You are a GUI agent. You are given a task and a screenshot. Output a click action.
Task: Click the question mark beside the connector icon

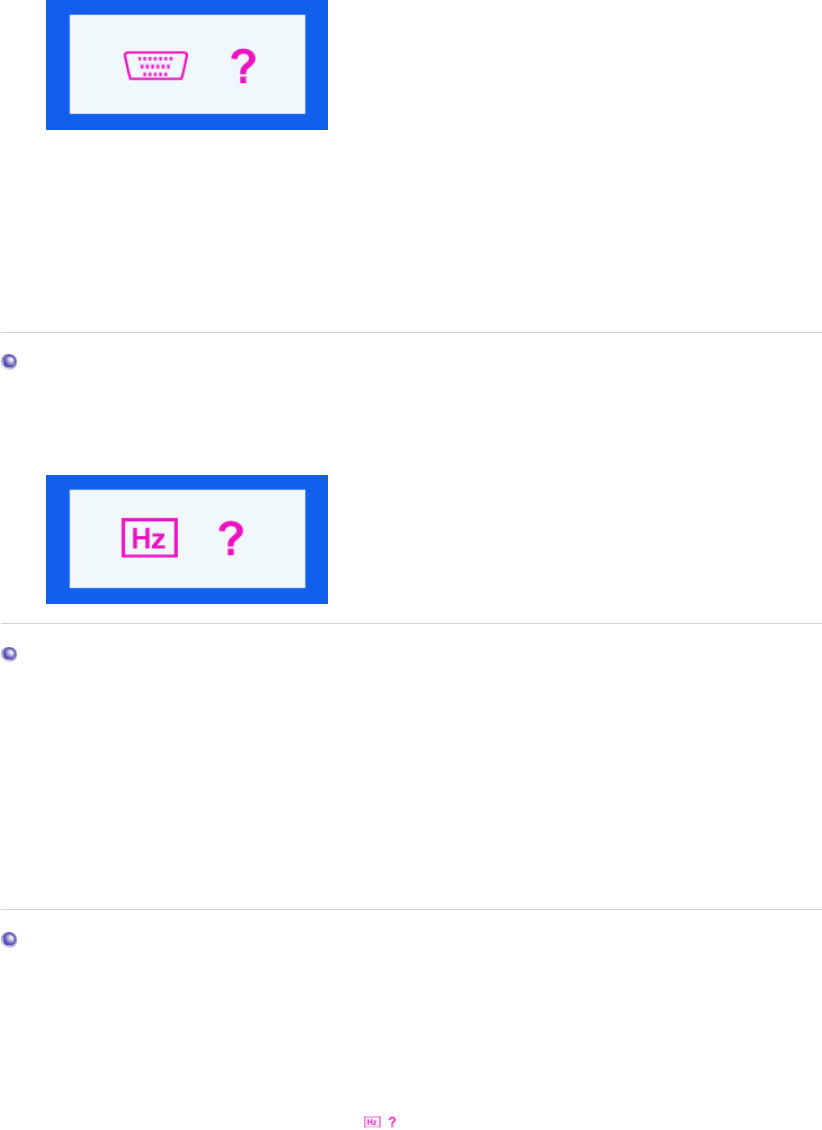[x=241, y=67]
